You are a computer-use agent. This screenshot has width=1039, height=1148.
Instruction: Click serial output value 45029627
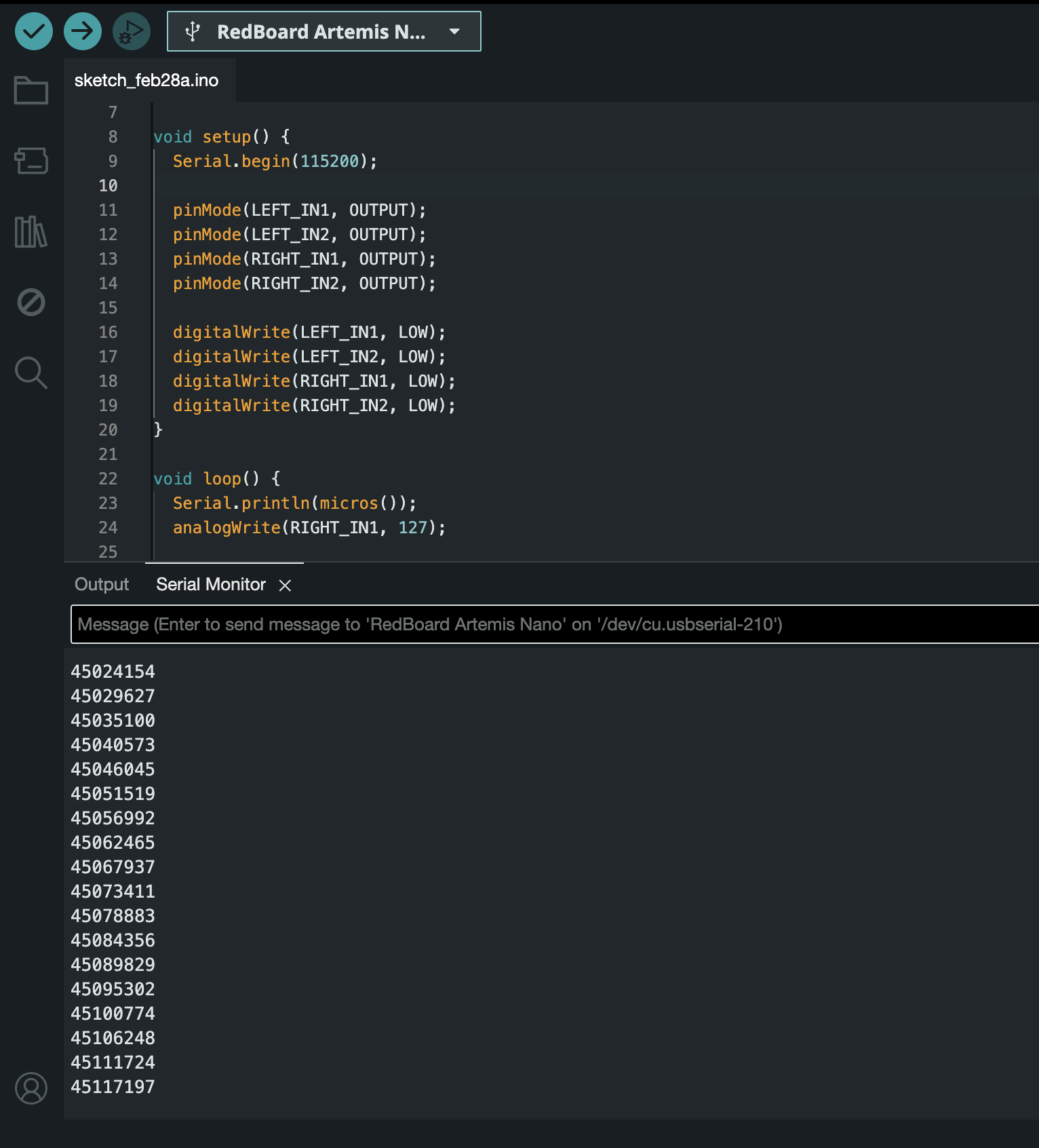113,695
